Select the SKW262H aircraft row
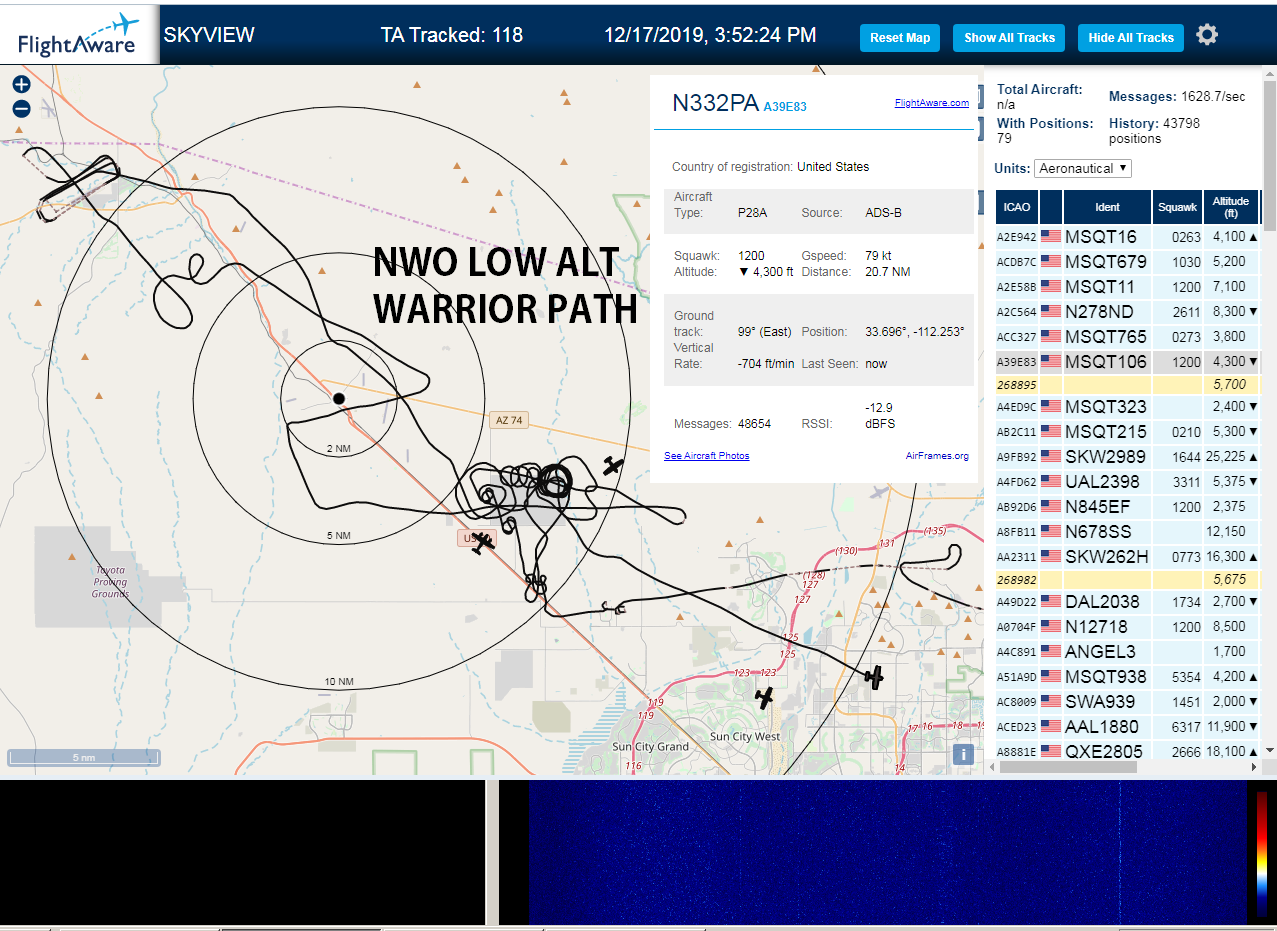1277x931 pixels. [1127, 557]
